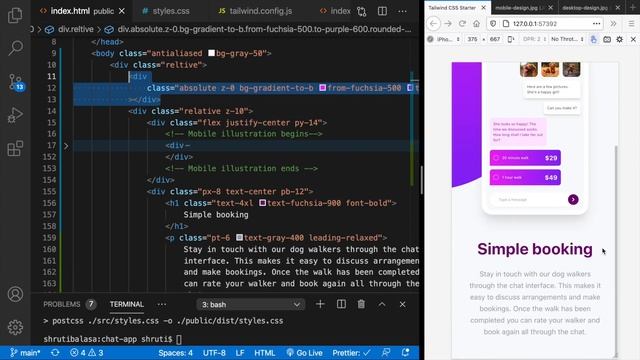Change language mode HTML in status bar
The image size is (640, 360).
[x=264, y=353]
